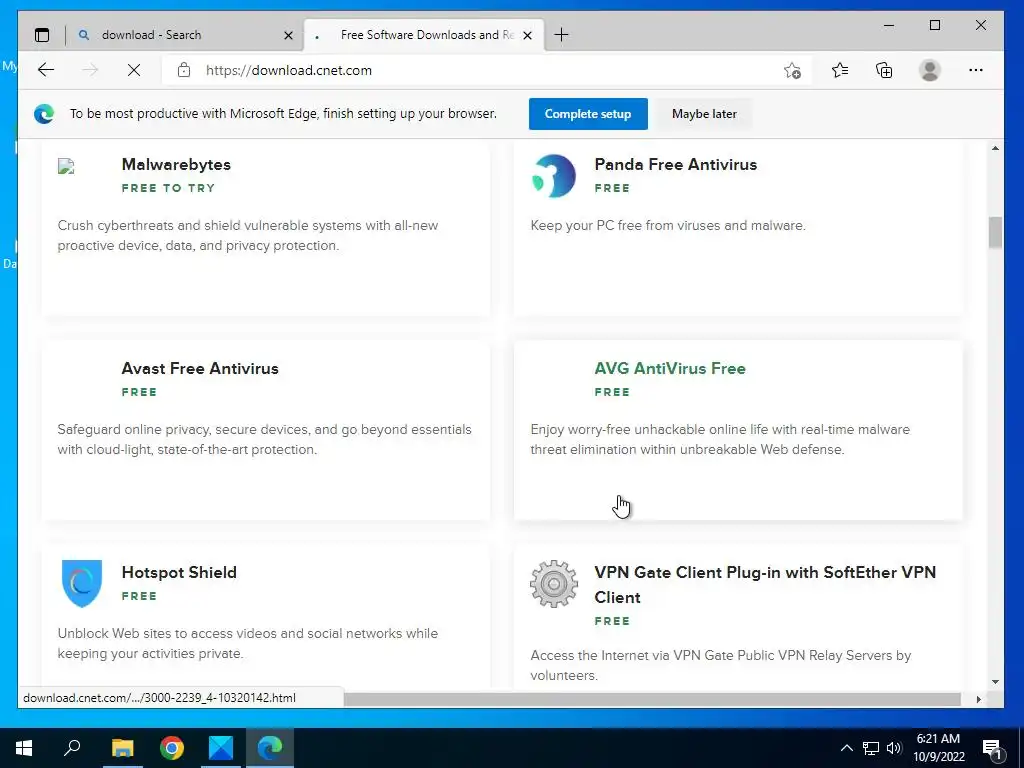Stop loading the page
Viewport: 1024px width, 768px height.
click(x=134, y=70)
